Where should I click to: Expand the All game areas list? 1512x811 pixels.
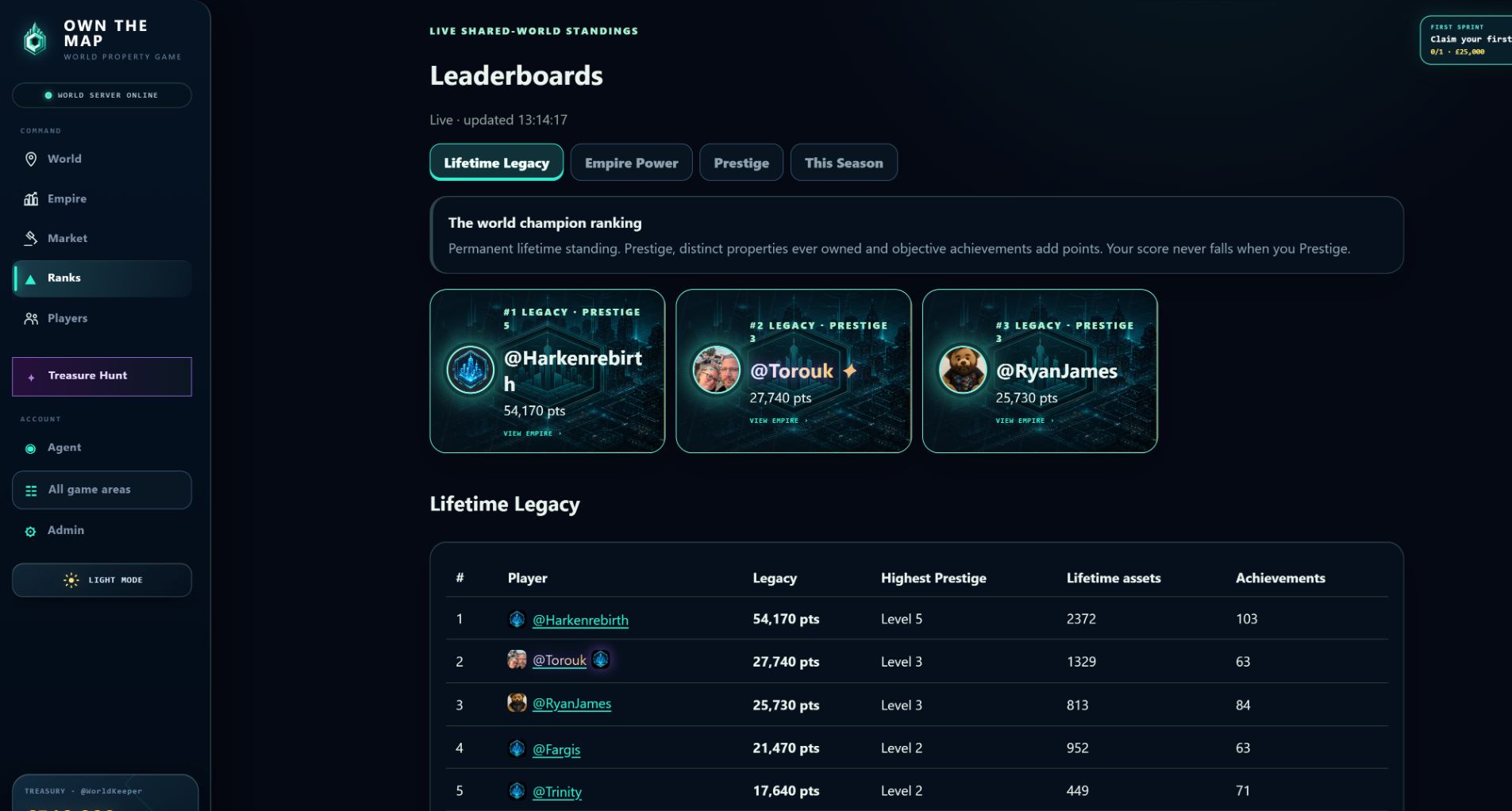coord(102,490)
